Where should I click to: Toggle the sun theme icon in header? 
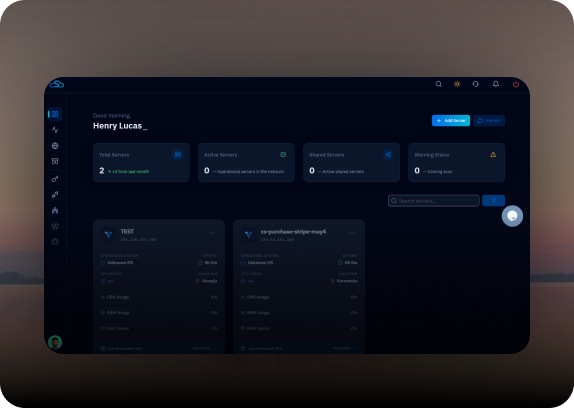point(457,84)
